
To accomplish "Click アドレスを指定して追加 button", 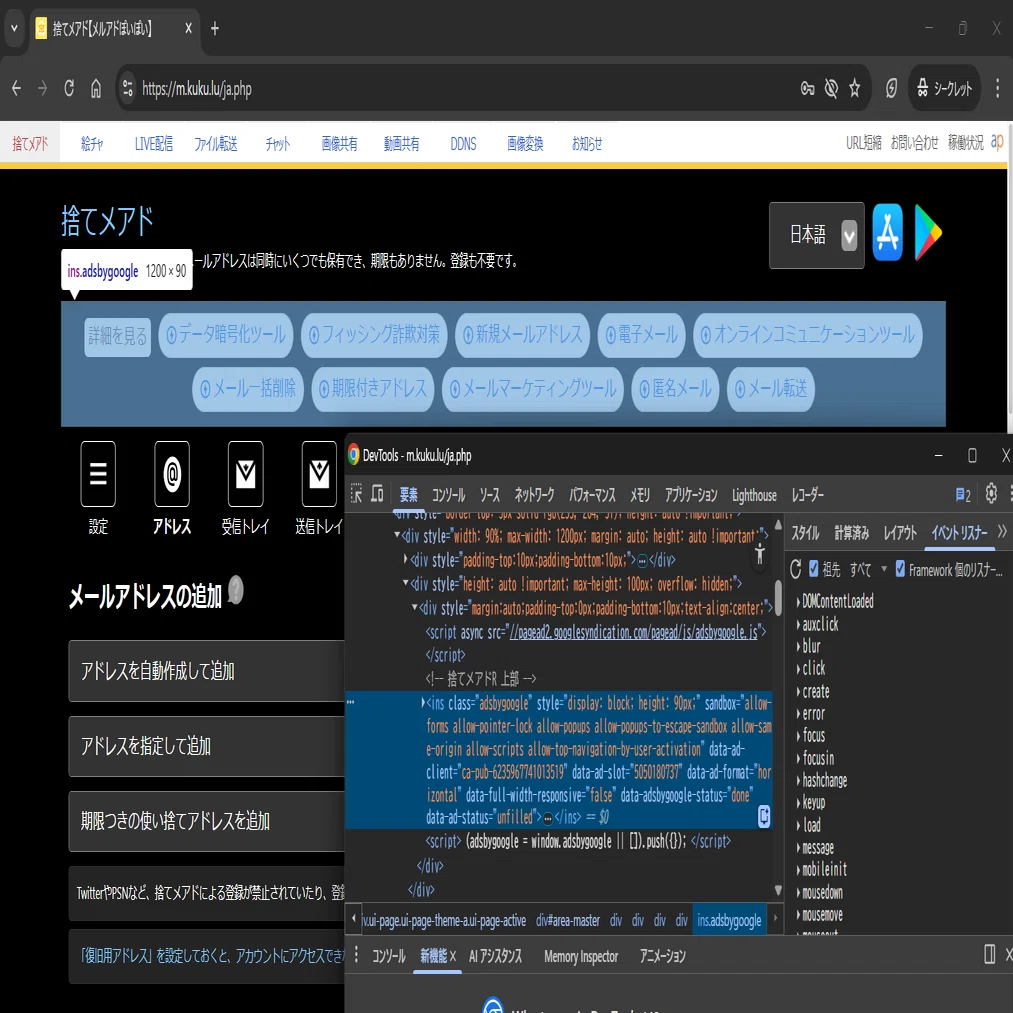I will (207, 746).
